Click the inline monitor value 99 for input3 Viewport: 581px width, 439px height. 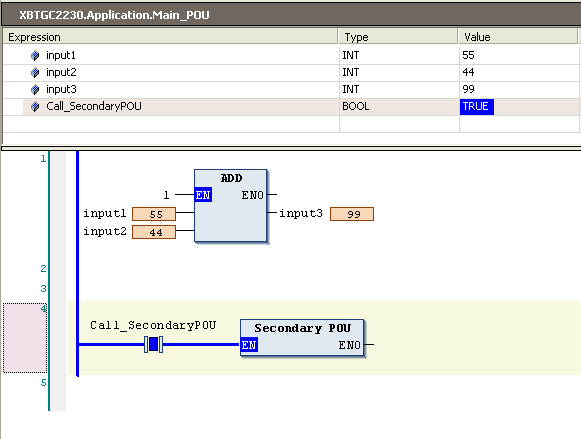tap(352, 214)
